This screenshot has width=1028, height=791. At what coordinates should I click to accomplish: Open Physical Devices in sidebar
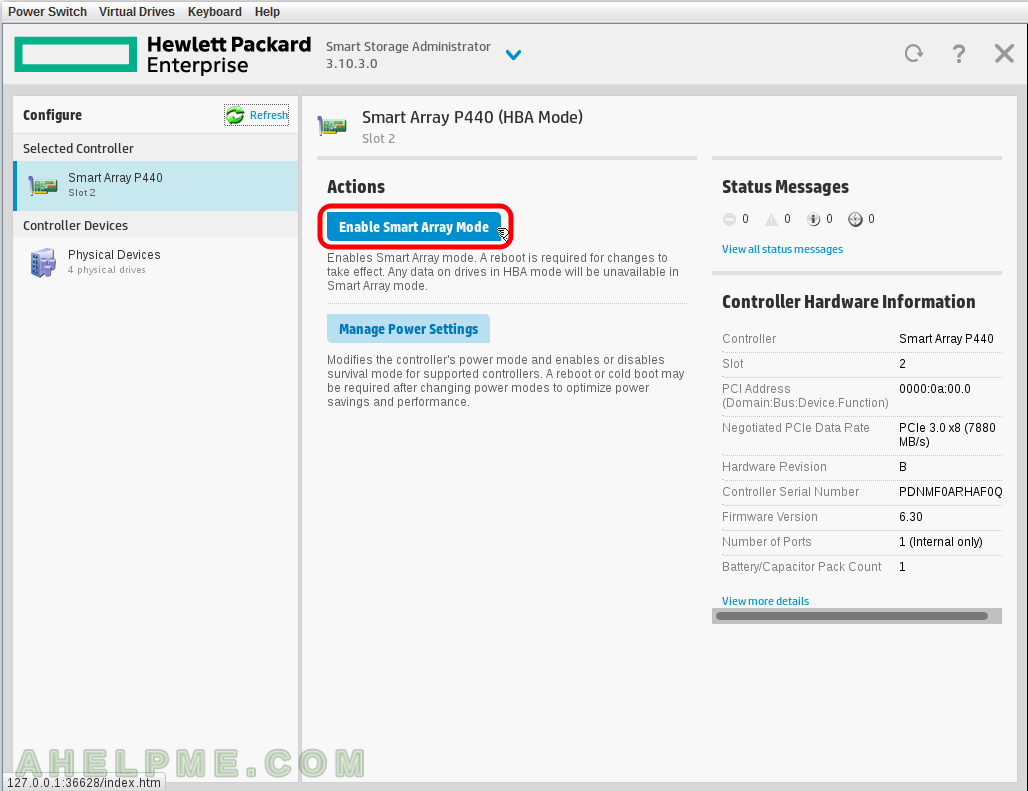point(156,261)
